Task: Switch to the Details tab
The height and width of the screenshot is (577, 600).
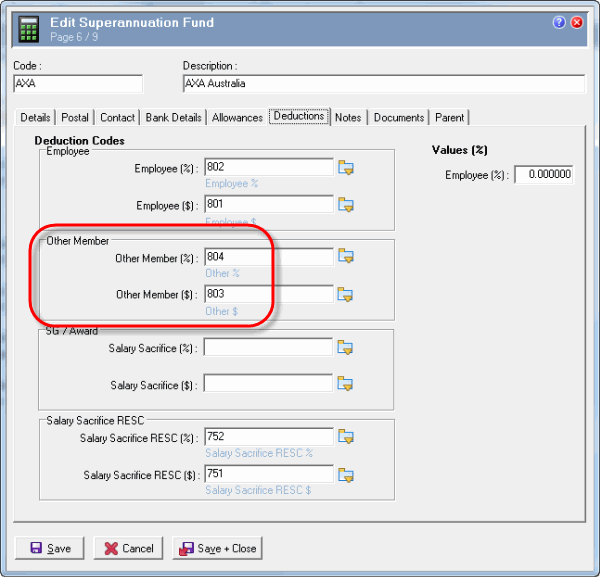Action: (x=35, y=117)
